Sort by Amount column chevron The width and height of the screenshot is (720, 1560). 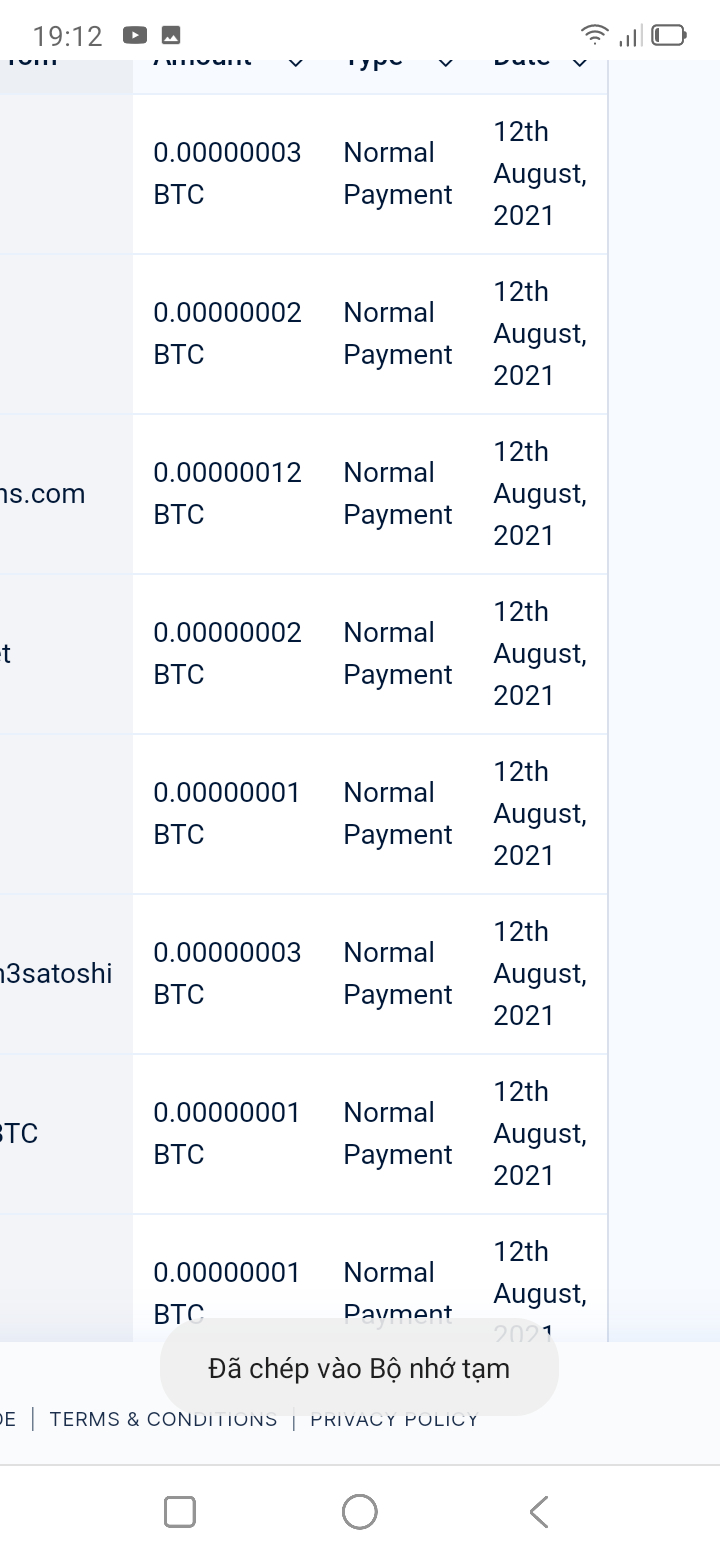click(295, 62)
